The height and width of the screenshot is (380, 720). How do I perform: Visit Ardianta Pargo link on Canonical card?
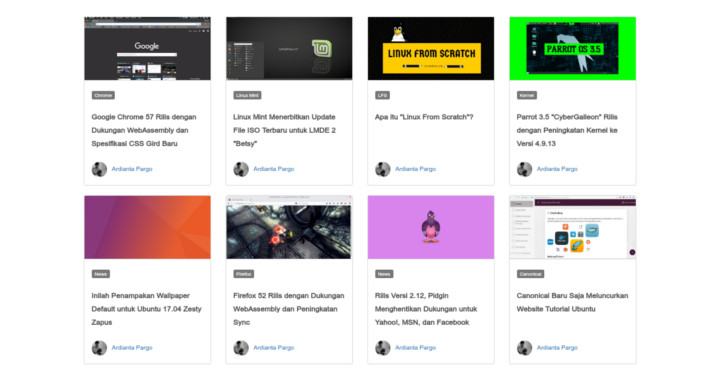pos(557,347)
